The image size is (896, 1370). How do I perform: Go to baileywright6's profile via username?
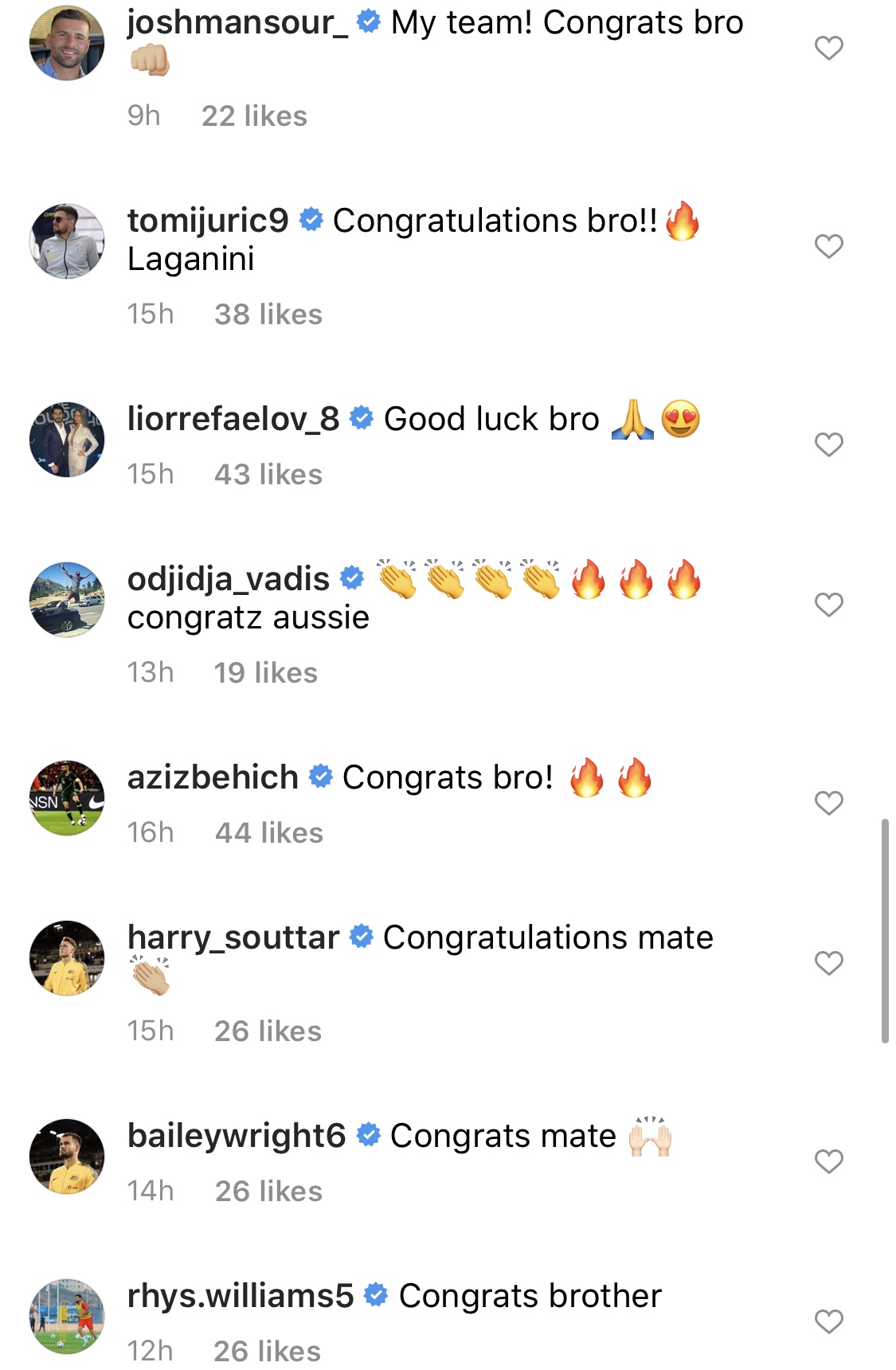click(x=237, y=1136)
